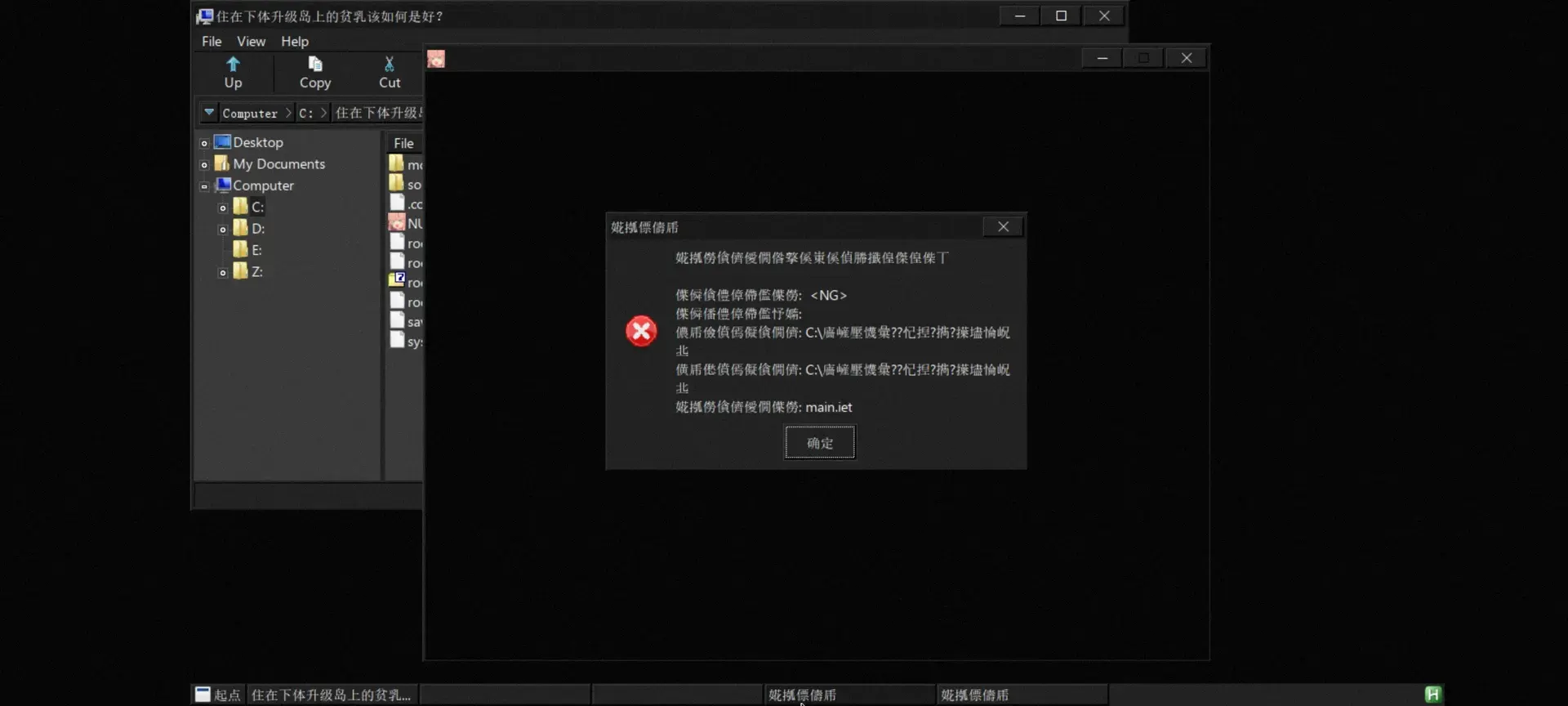Select the '.cc' file in file list

(x=406, y=203)
